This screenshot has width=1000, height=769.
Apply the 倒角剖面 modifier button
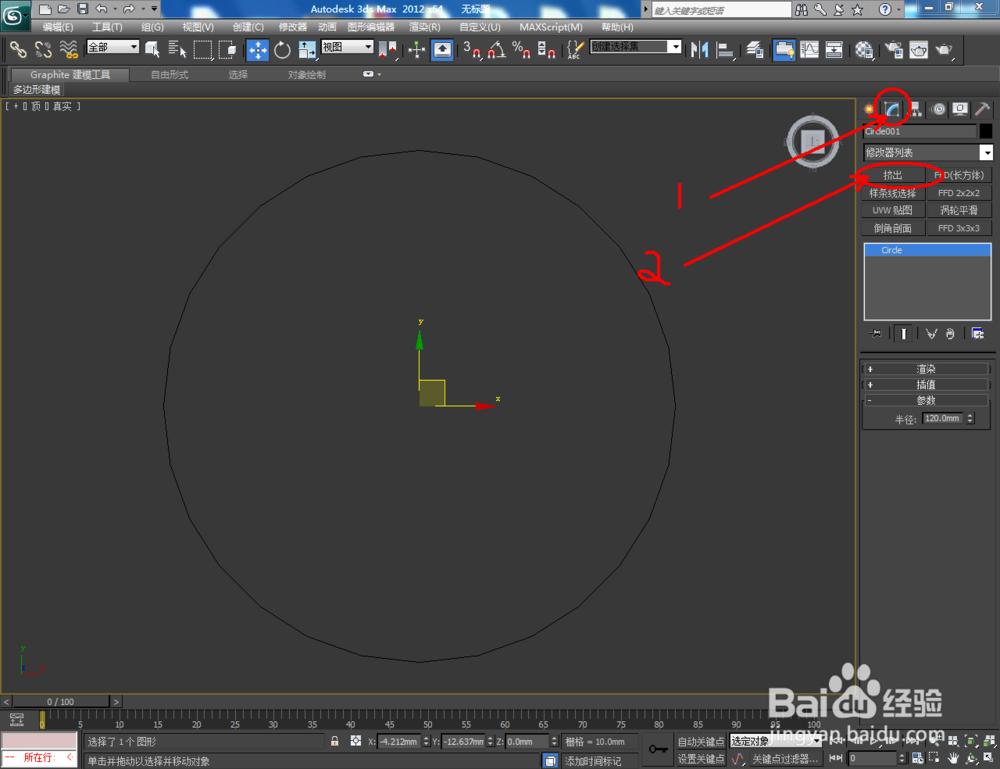click(892, 228)
